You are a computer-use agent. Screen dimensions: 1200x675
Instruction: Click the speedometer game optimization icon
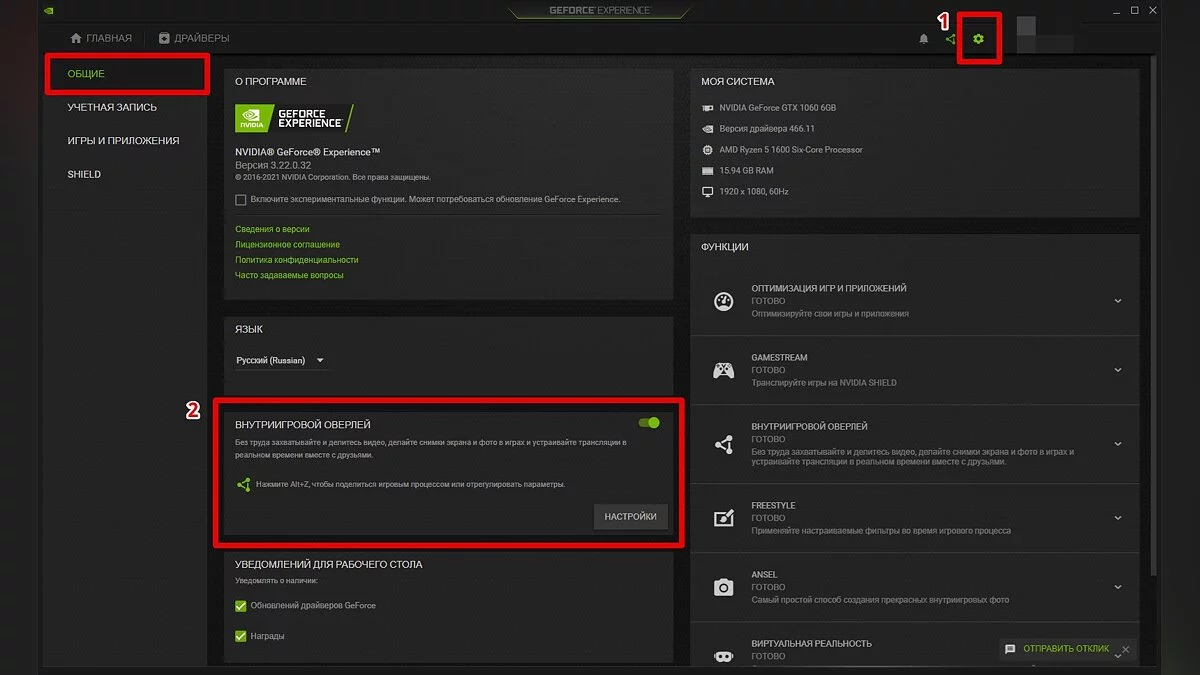(x=723, y=301)
